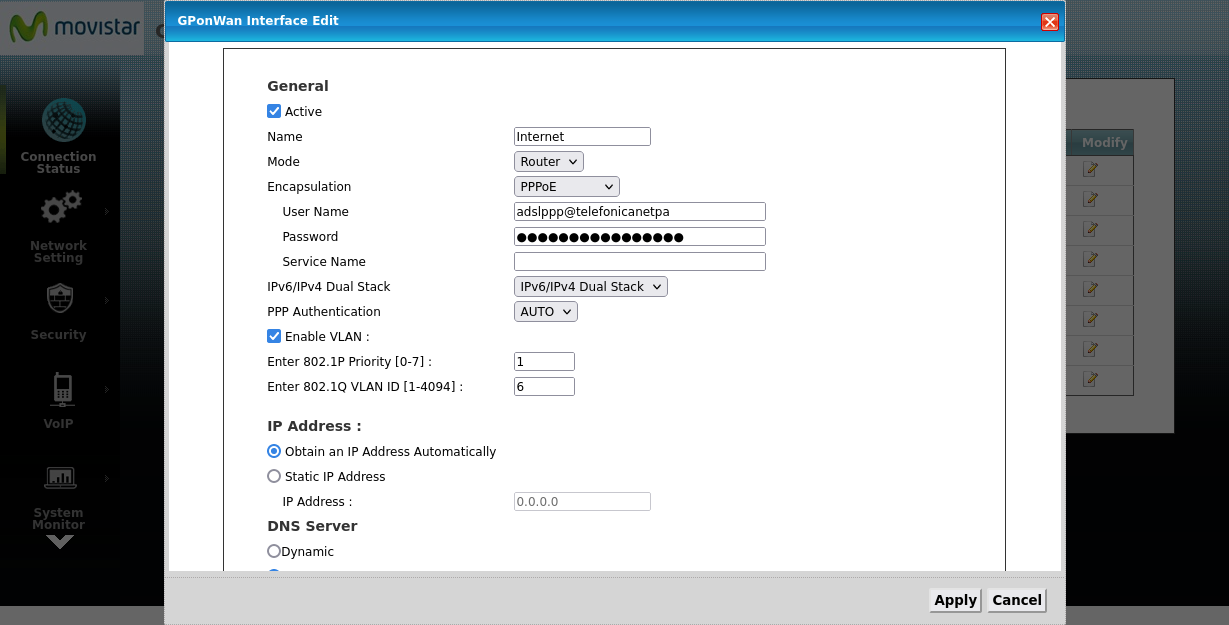Close the GPonWan Interface Edit dialog

pyautogui.click(x=1049, y=22)
